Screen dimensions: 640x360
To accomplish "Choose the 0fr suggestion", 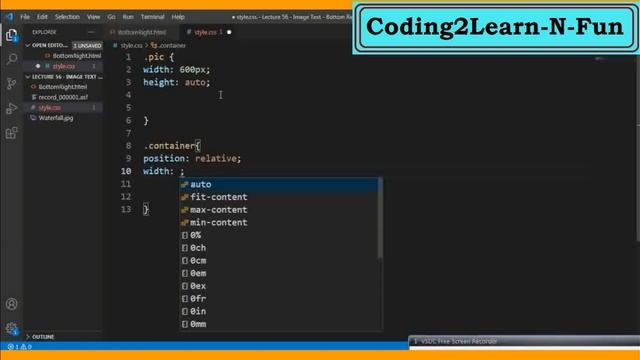I will (x=279, y=299).
